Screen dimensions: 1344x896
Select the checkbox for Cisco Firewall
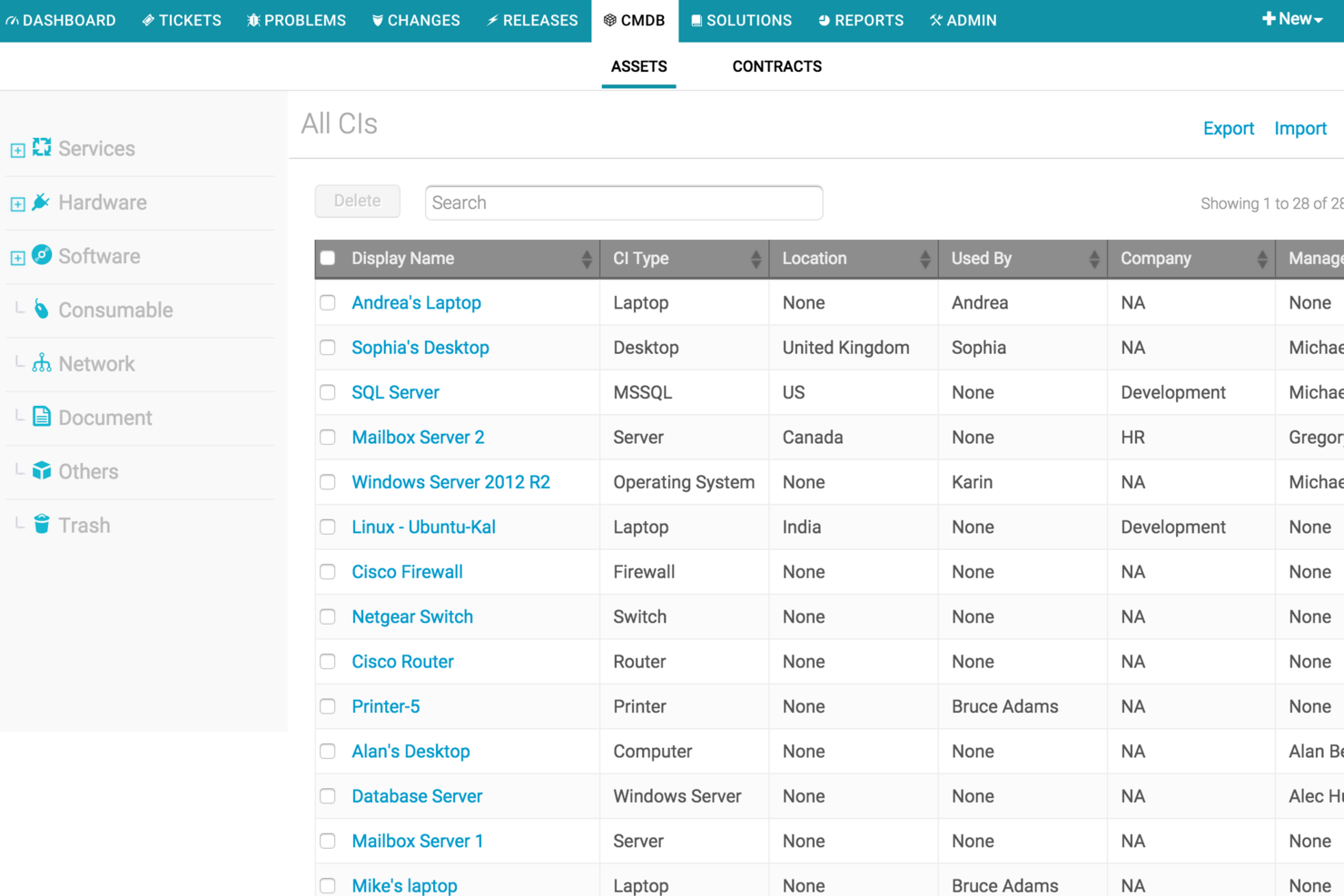328,572
